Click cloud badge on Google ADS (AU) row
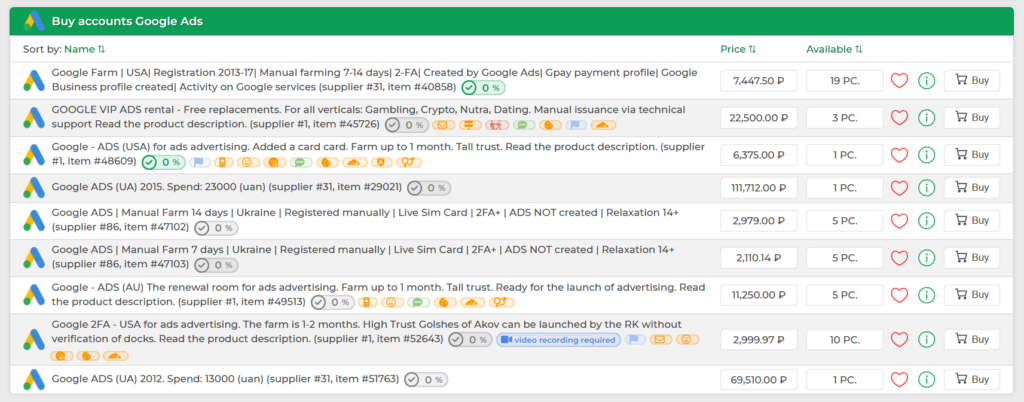The image size is (1024, 402). (472, 302)
